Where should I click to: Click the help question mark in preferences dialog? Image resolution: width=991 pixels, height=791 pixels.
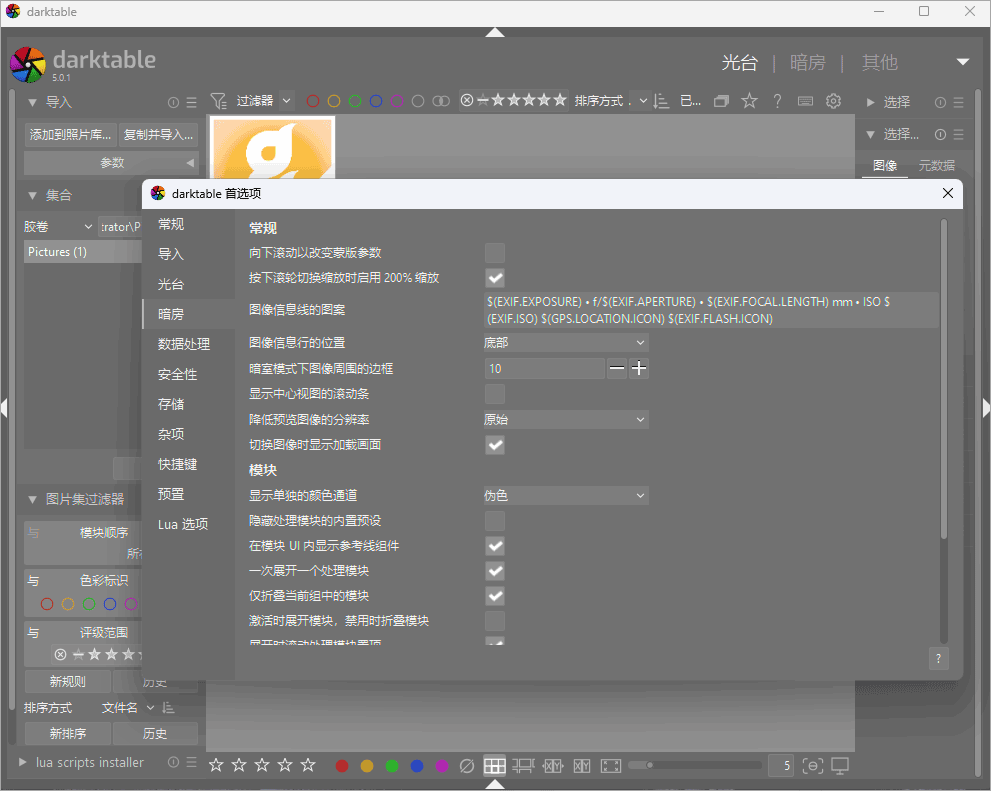[938, 658]
